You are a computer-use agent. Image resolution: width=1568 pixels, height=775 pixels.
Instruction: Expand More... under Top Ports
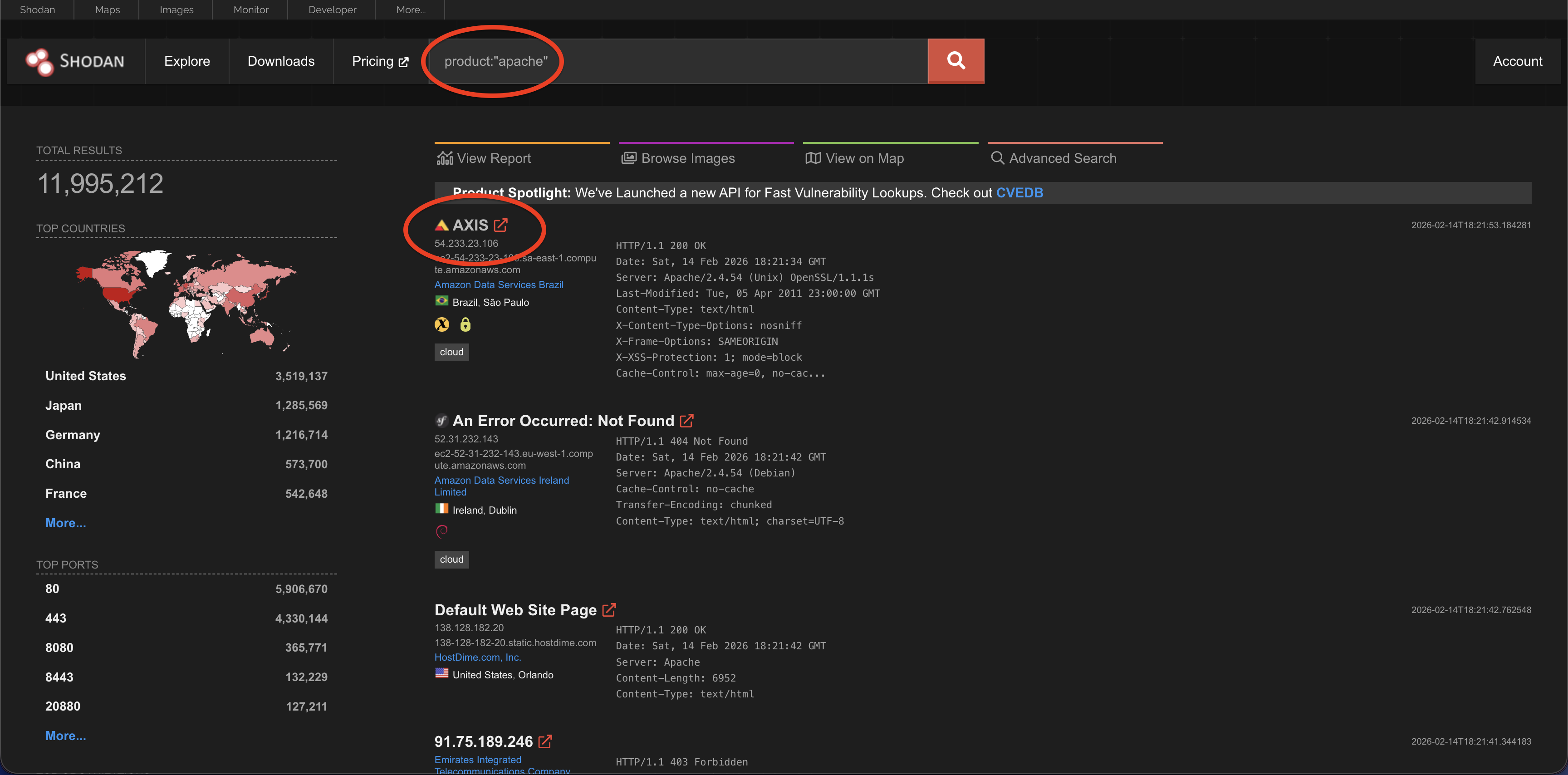[x=66, y=736]
